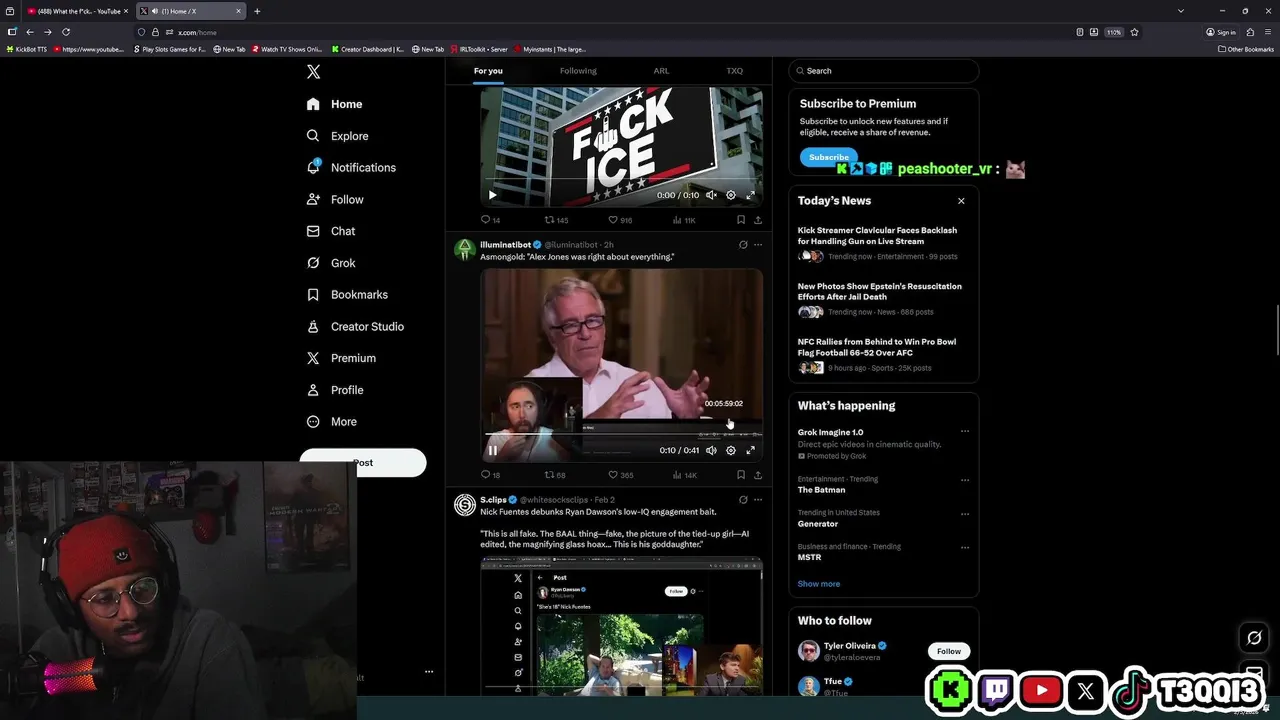Open Kick Streamer Clavicular news story

coord(877,236)
